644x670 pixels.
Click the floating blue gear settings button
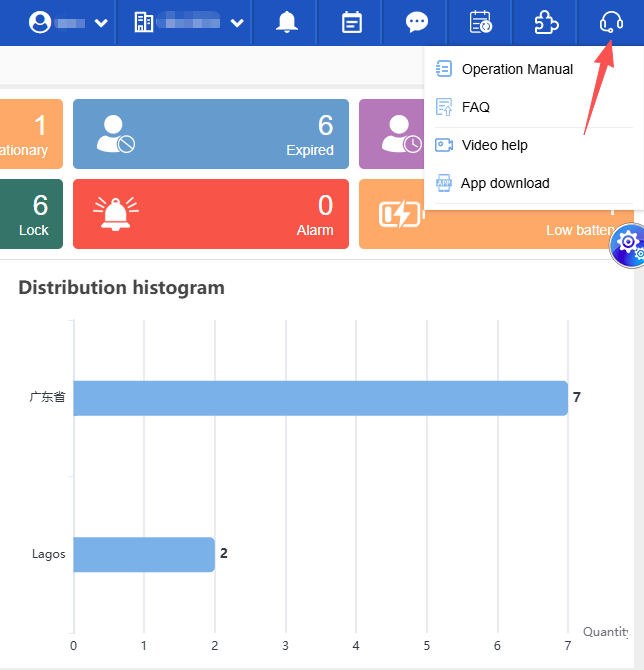(x=629, y=242)
